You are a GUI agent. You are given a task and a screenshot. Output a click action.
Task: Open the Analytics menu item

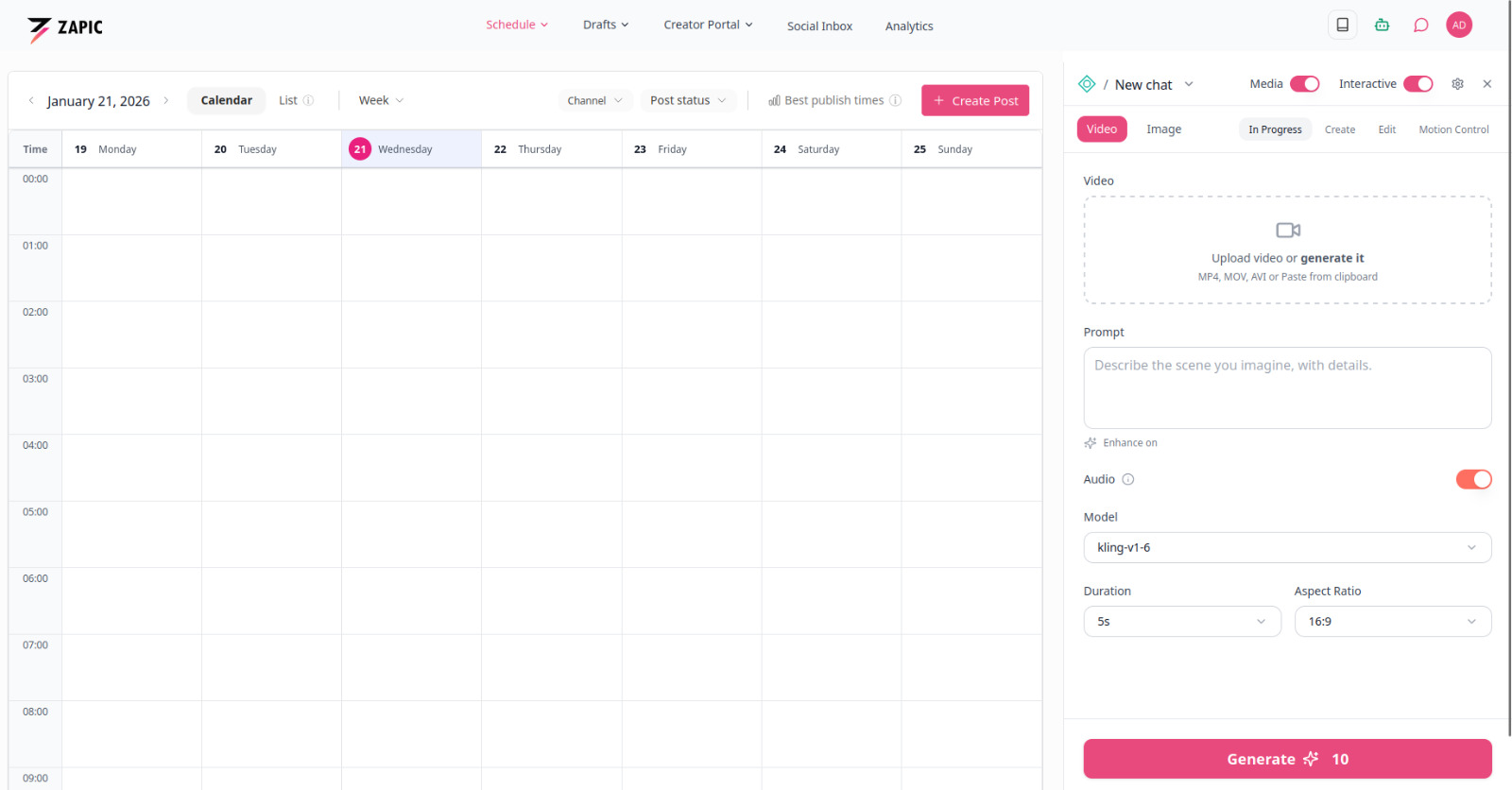[x=908, y=26]
